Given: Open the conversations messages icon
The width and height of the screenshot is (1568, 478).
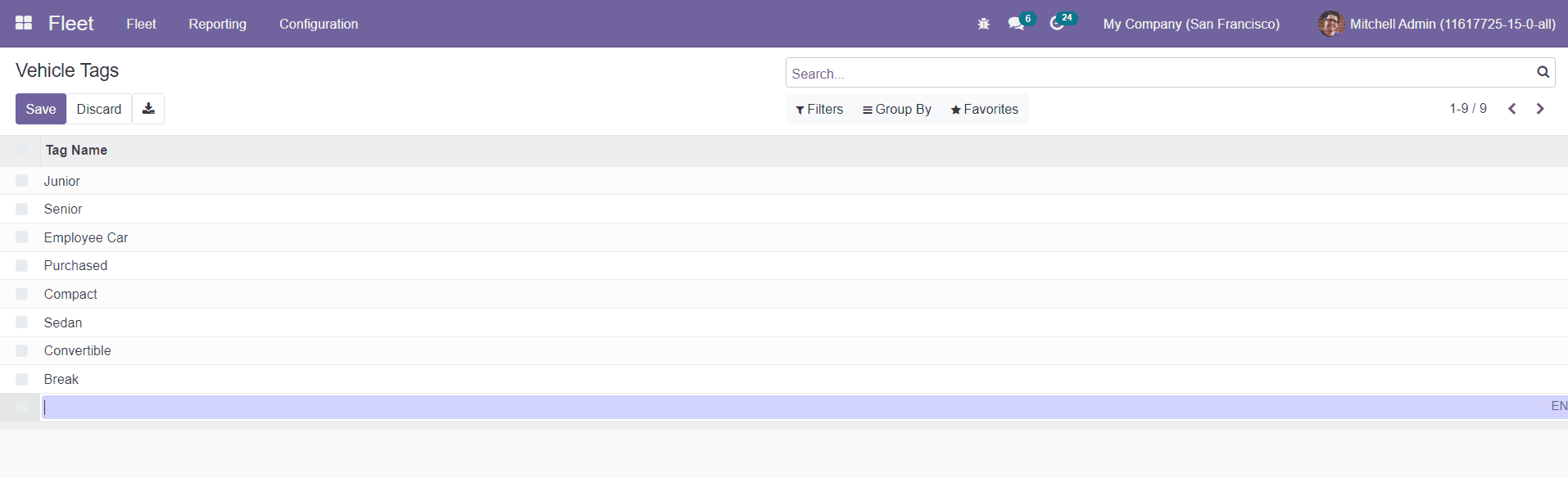Looking at the screenshot, I should point(1017,24).
